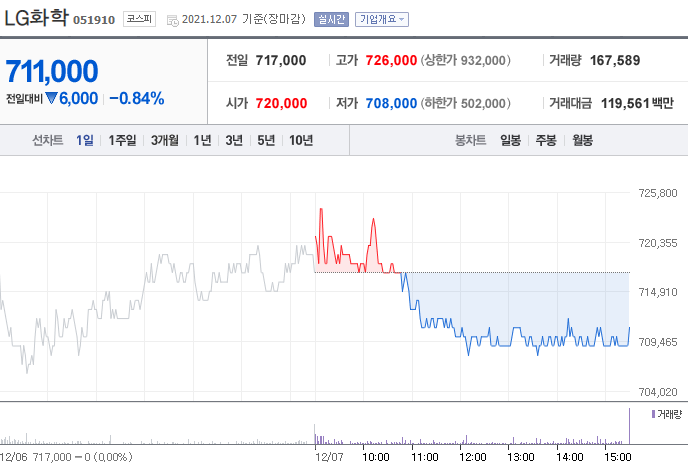Click the 13:00 time axis label
688x476 pixels.
pyautogui.click(x=521, y=457)
